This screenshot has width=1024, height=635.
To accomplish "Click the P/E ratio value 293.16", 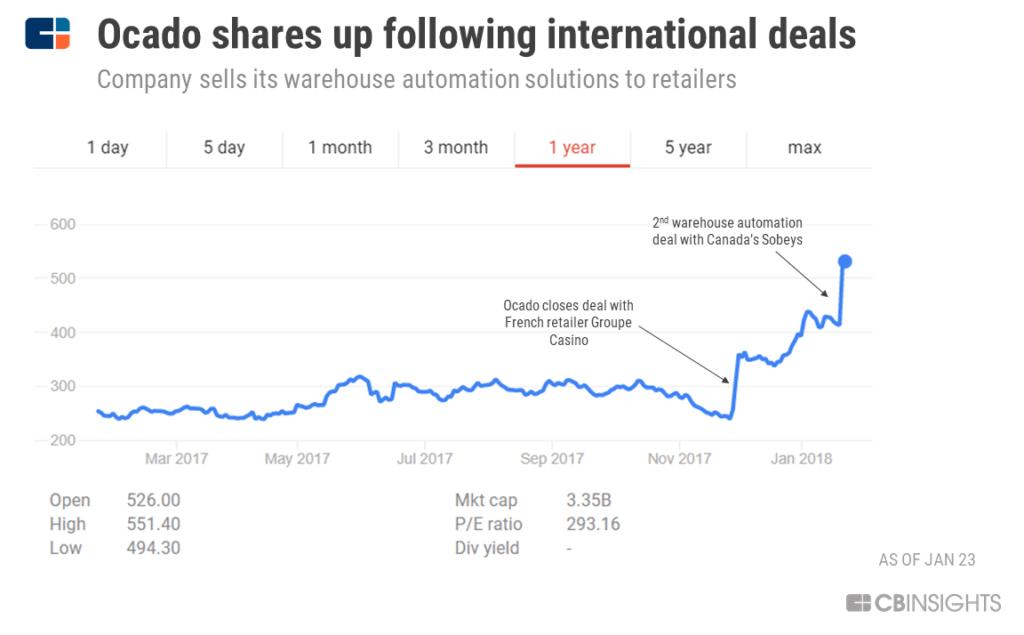I will point(593,524).
